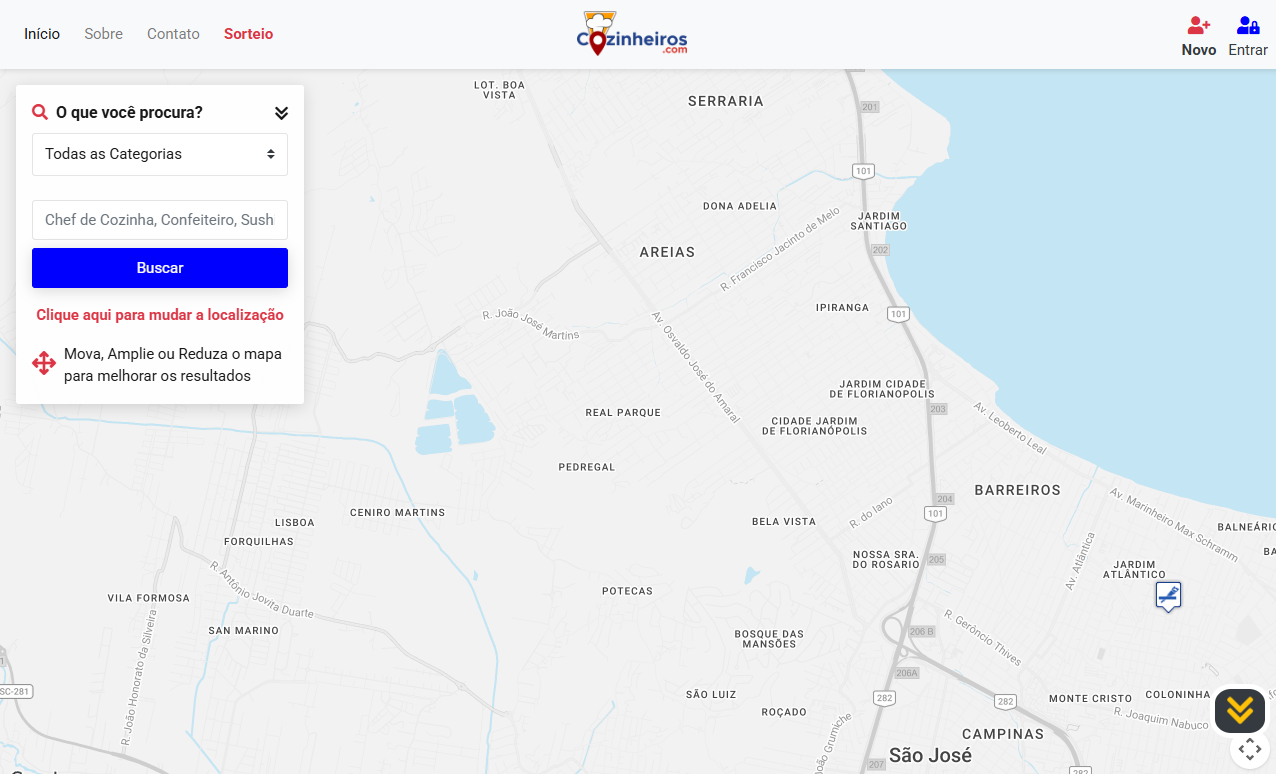Click the São José city label
This screenshot has height=774, width=1276.
[x=930, y=755]
